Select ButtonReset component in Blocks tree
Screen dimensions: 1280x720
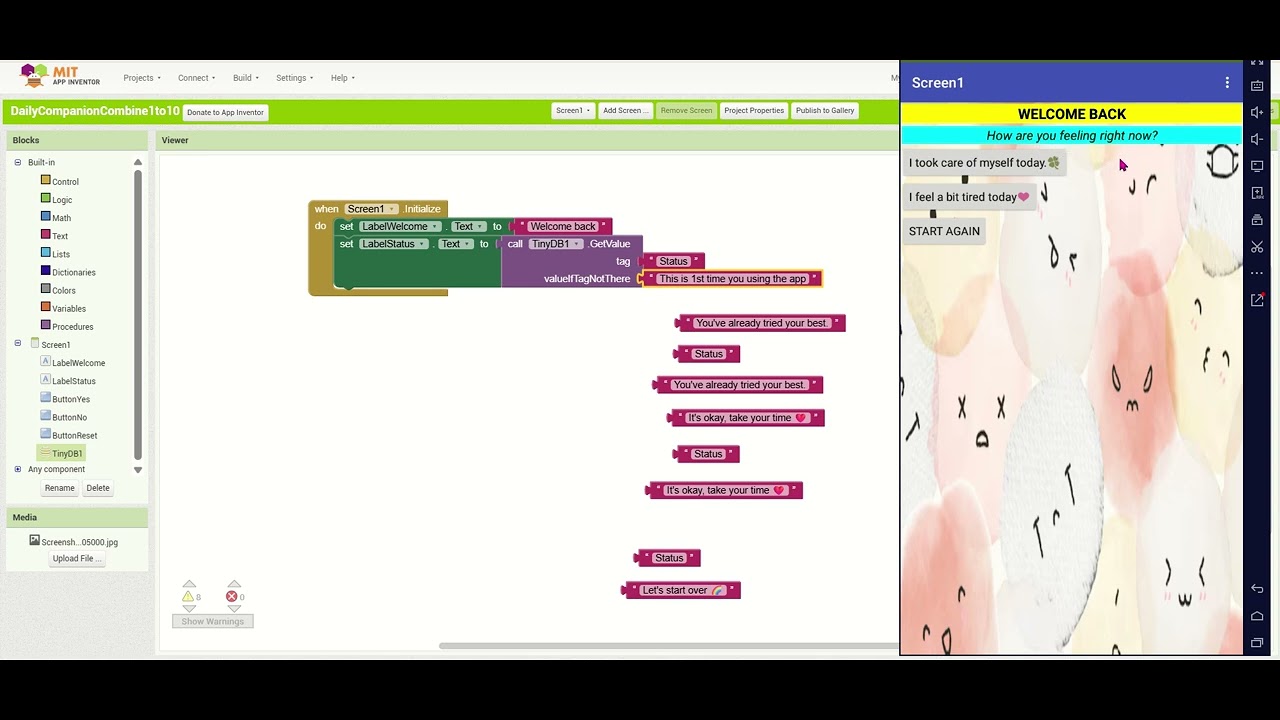click(x=68, y=435)
